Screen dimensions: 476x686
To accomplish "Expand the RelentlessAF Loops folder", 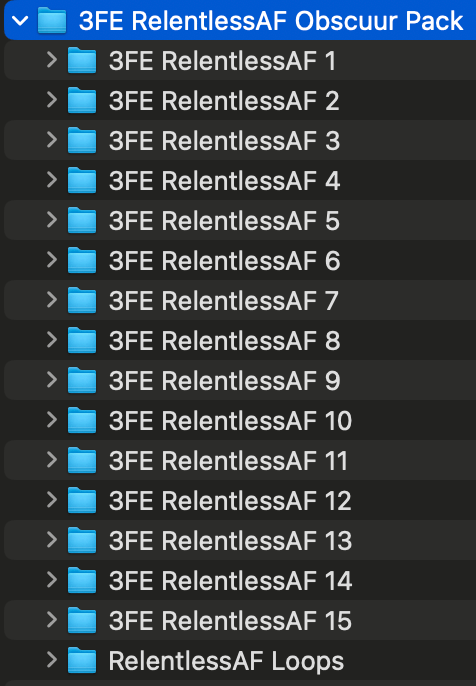I will (x=52, y=660).
